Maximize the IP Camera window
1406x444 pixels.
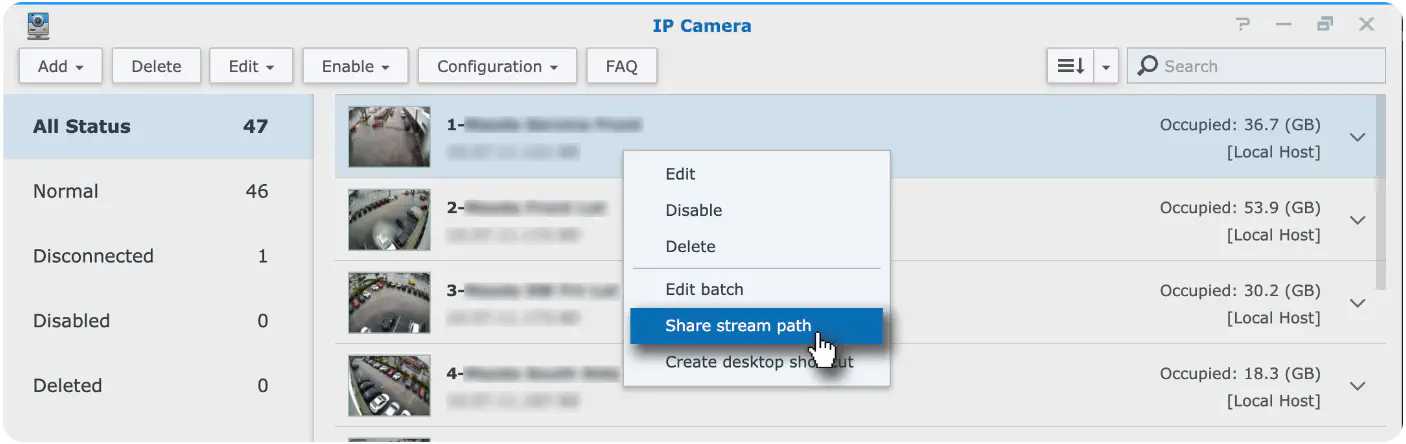[1325, 25]
